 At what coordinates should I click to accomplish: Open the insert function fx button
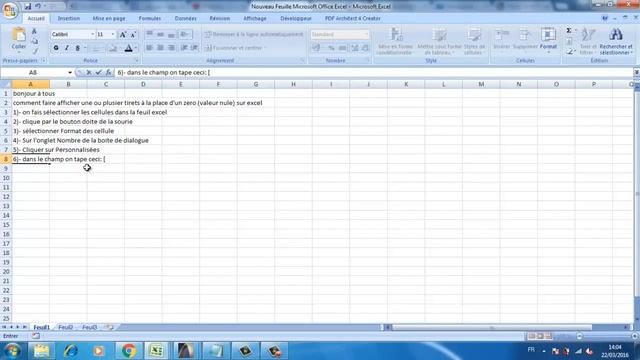coord(108,73)
